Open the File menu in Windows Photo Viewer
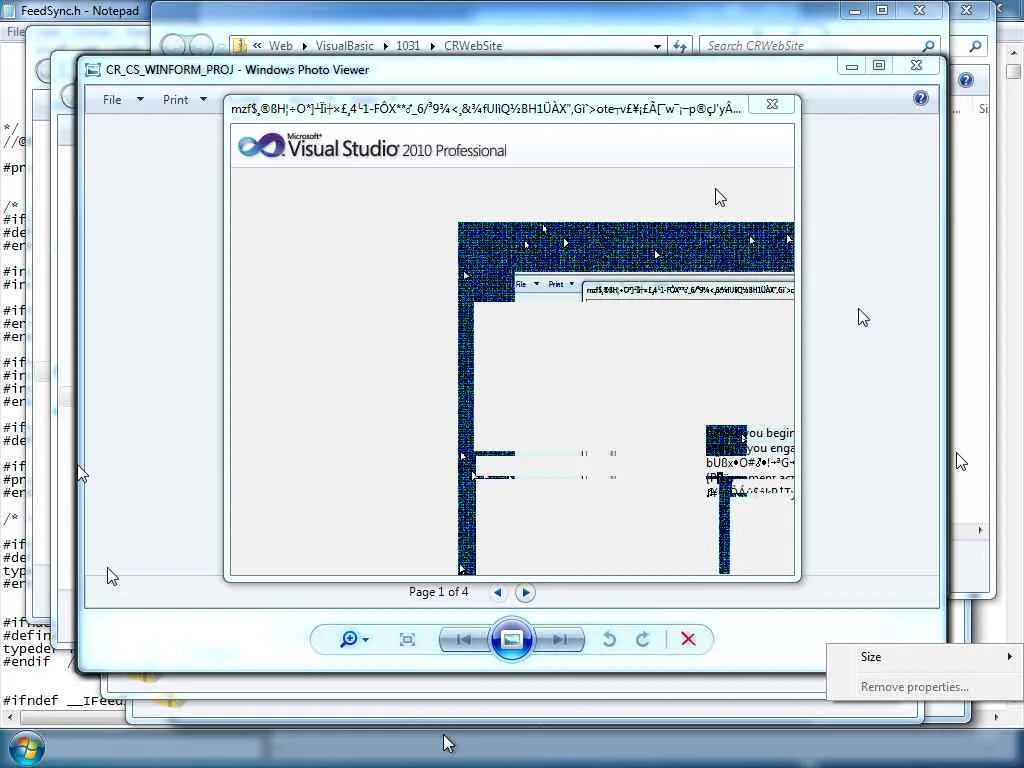This screenshot has width=1024, height=768. coord(112,99)
